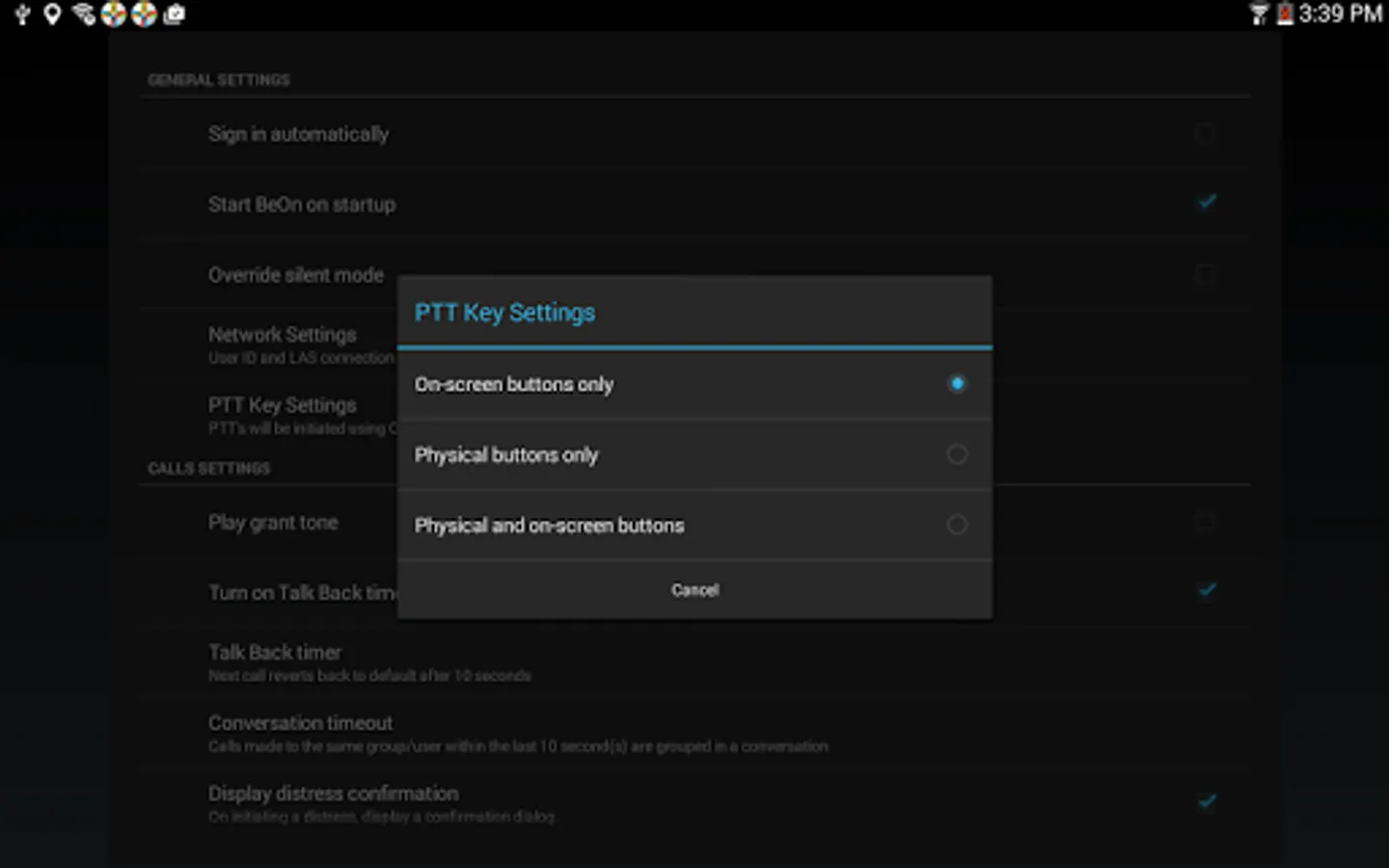
Task: Tap the signal strength icon
Action: 1258,14
